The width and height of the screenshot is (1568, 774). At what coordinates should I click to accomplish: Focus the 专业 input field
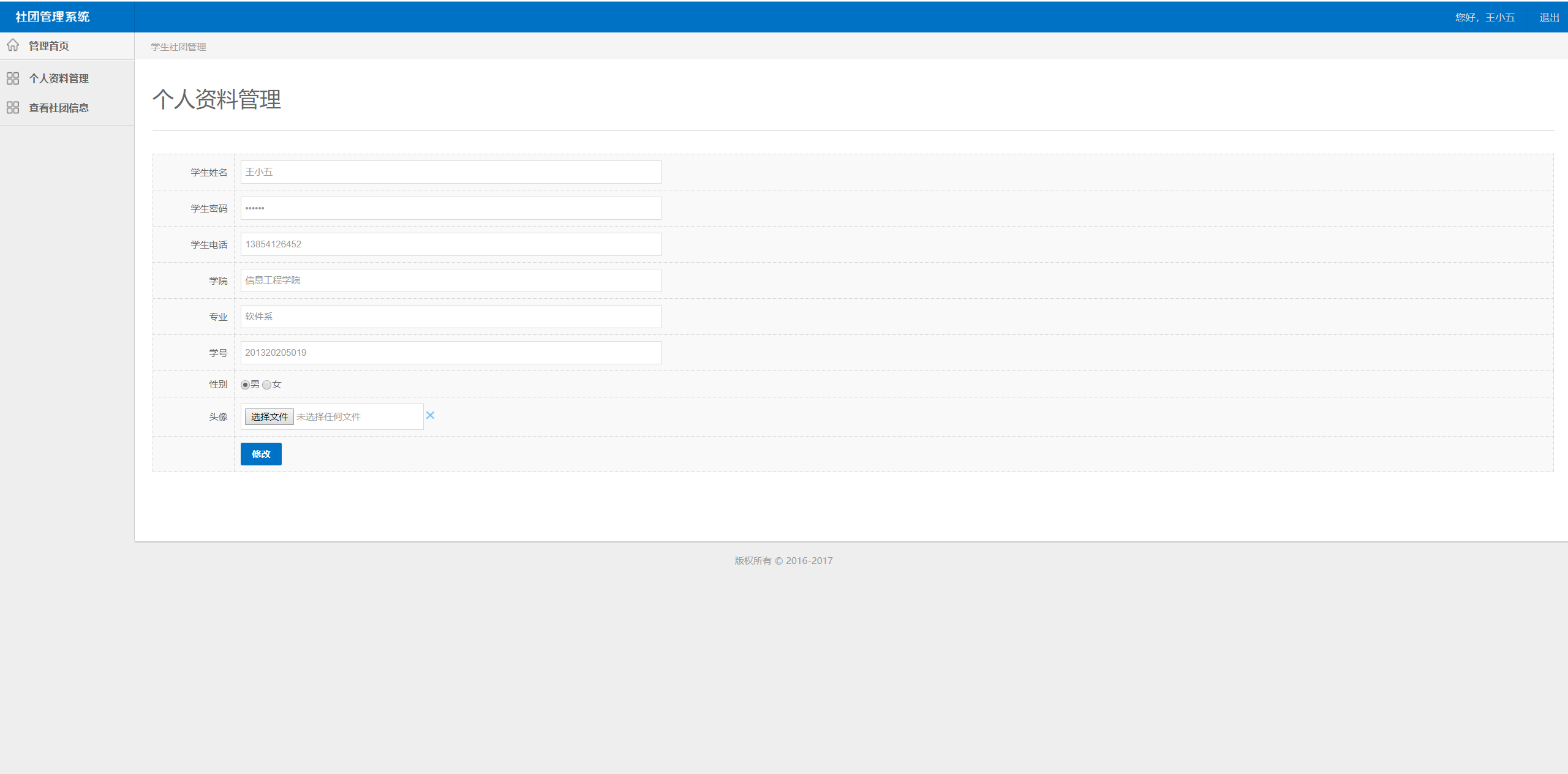click(451, 317)
